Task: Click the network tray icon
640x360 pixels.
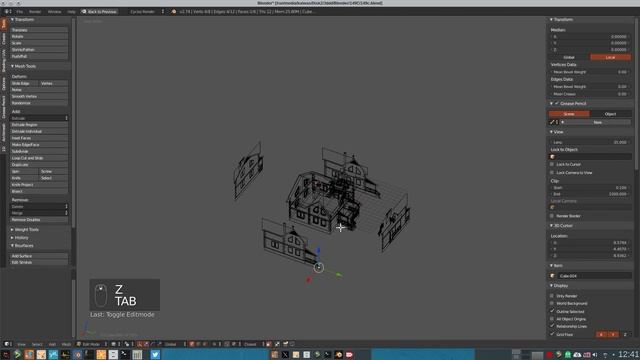Action: pyautogui.click(x=604, y=355)
